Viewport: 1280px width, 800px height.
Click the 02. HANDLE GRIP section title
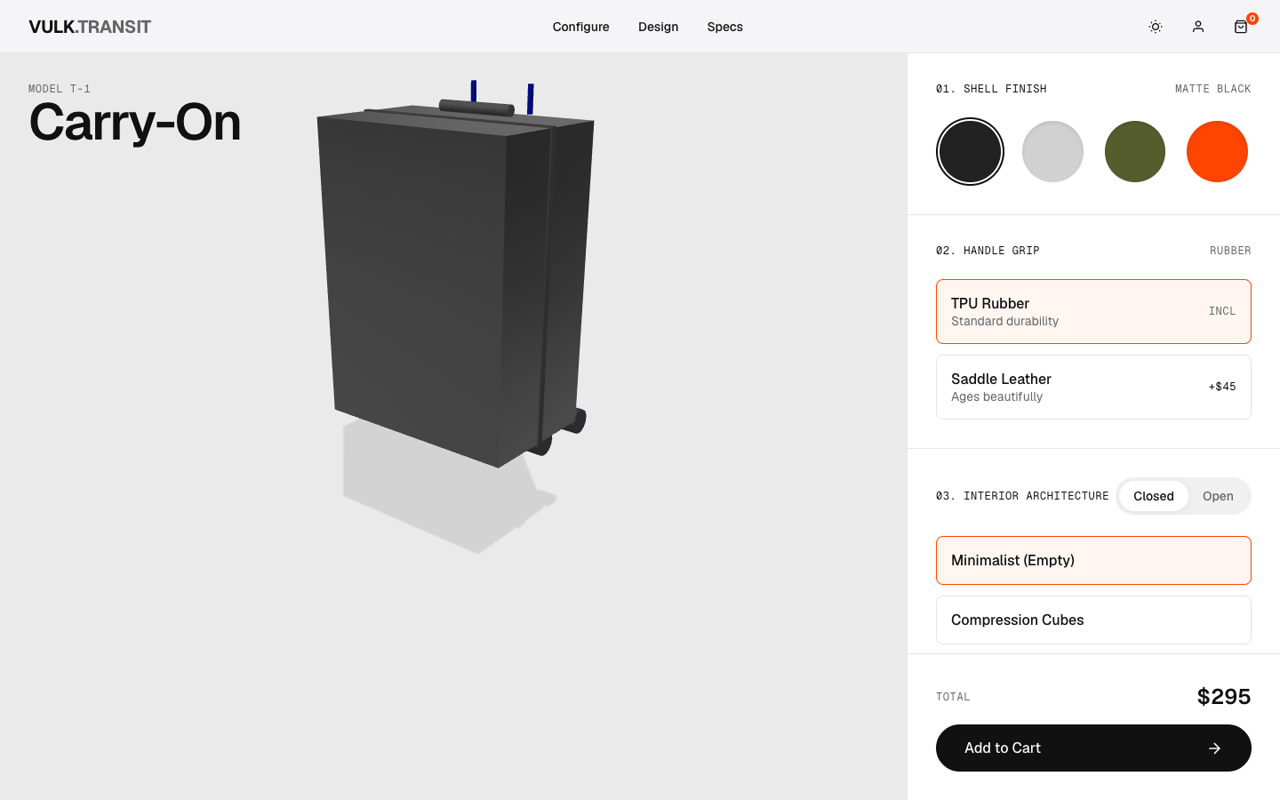coord(987,251)
